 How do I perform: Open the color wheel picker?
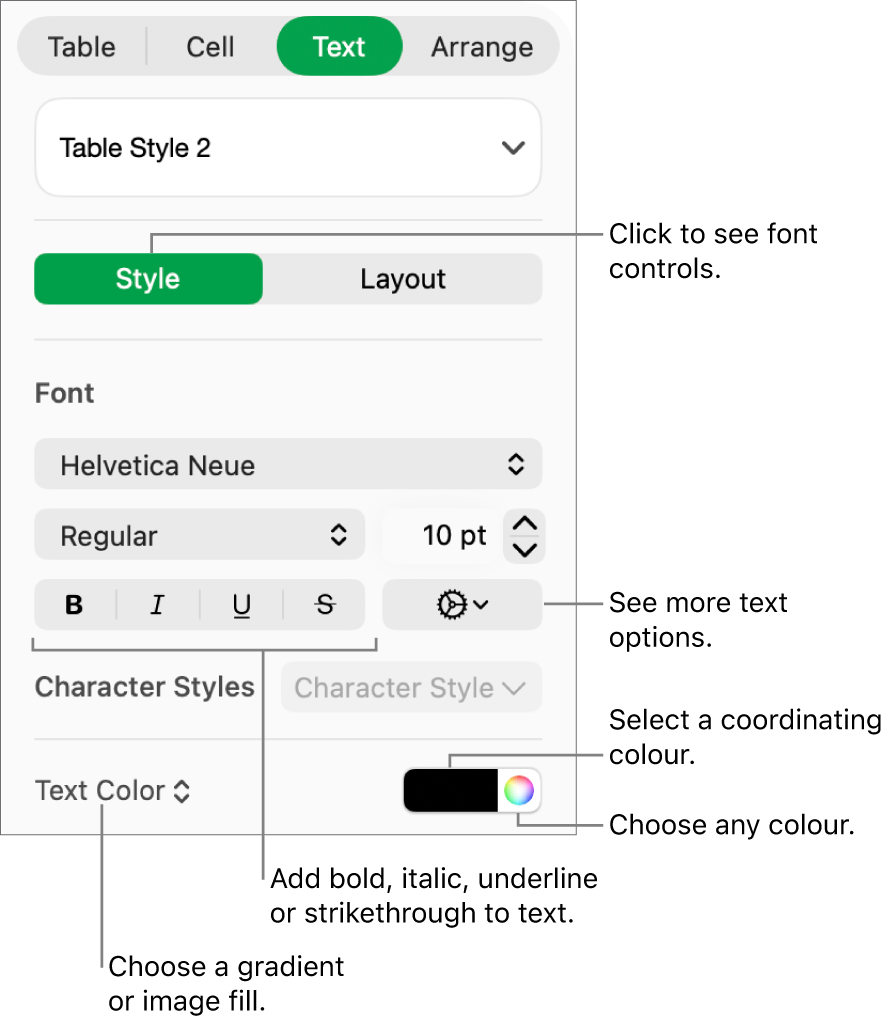click(519, 790)
